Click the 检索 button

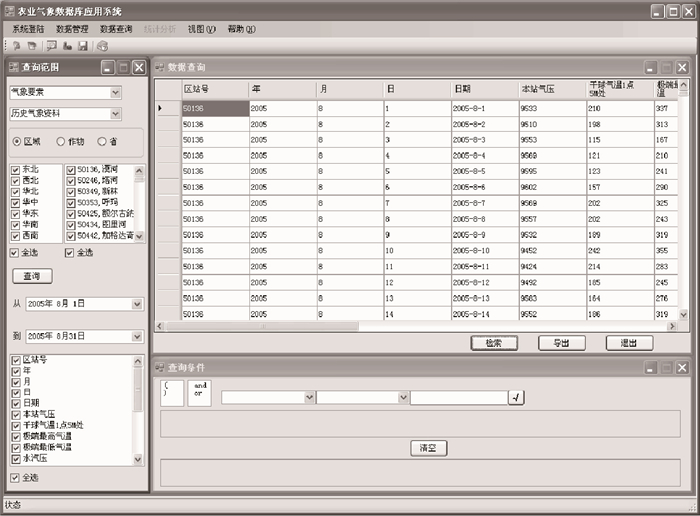493,343
